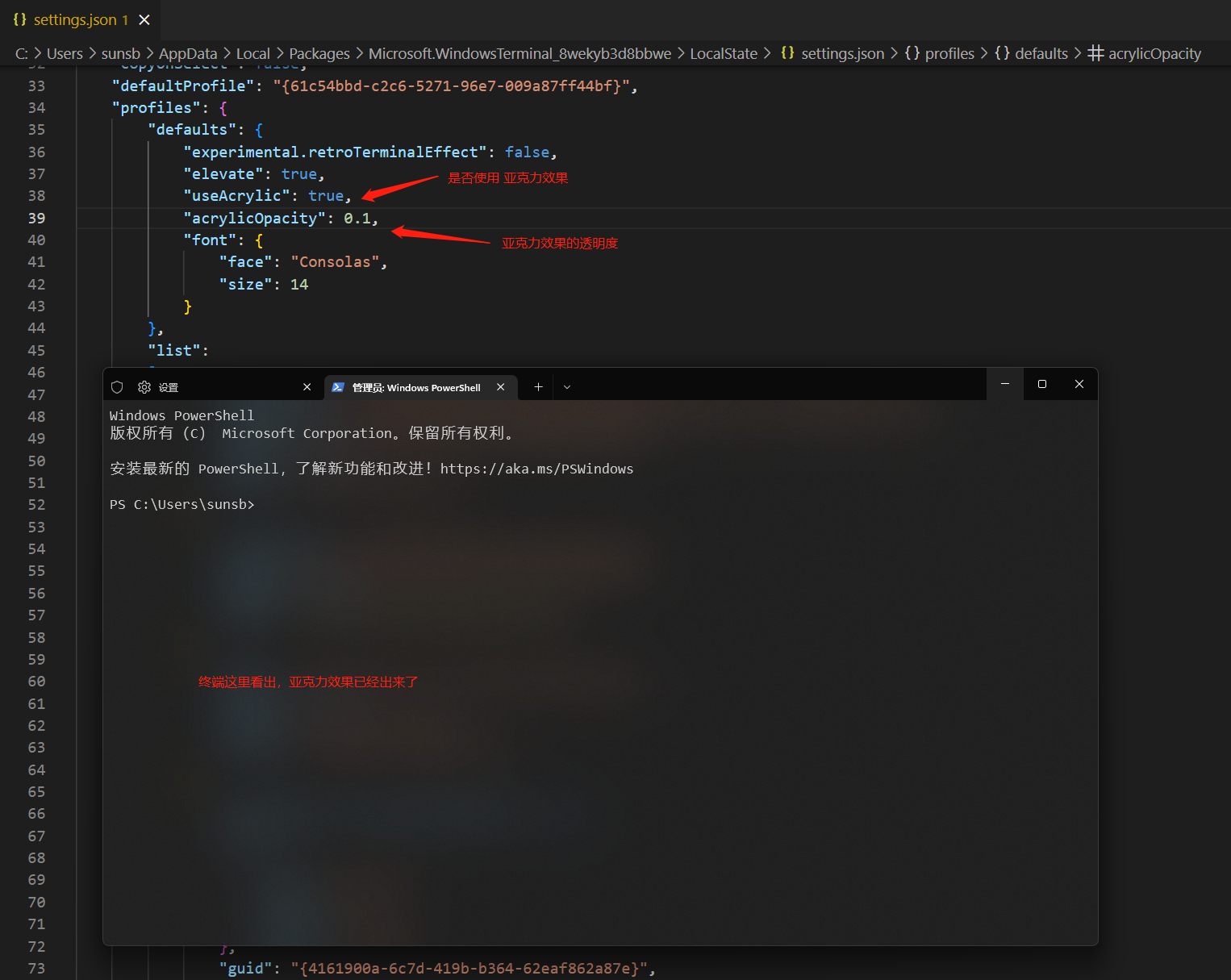Open the LocalState folder breadcrumb
Screen dimensions: 1231x980
(x=723, y=53)
